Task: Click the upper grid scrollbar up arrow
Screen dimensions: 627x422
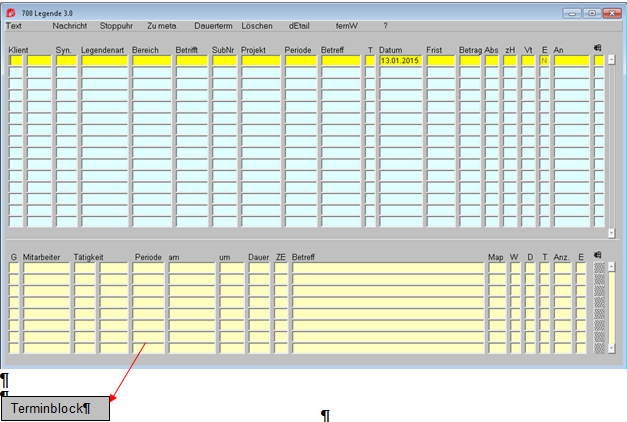Action: pyautogui.click(x=611, y=60)
